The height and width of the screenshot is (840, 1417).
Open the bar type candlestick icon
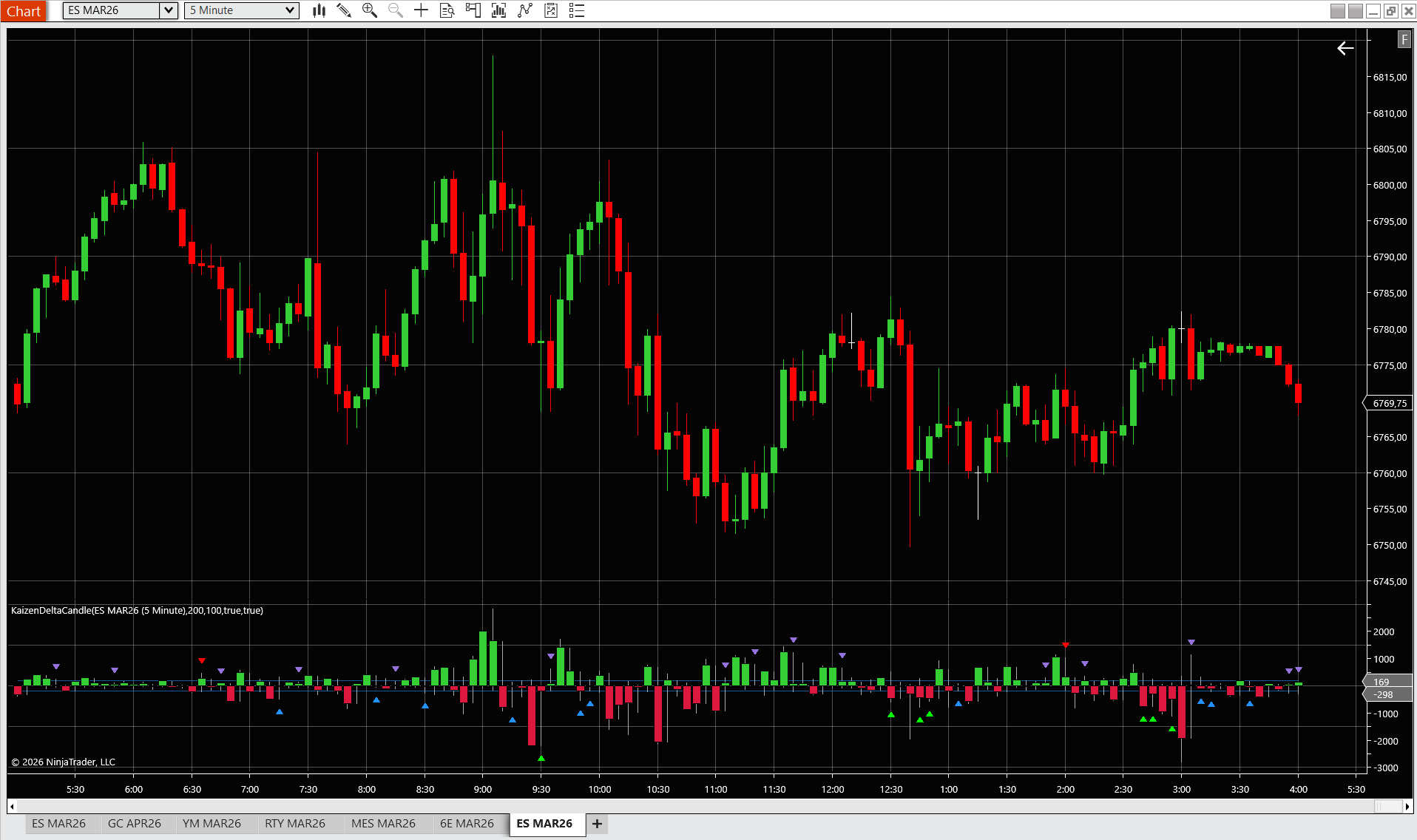point(319,10)
